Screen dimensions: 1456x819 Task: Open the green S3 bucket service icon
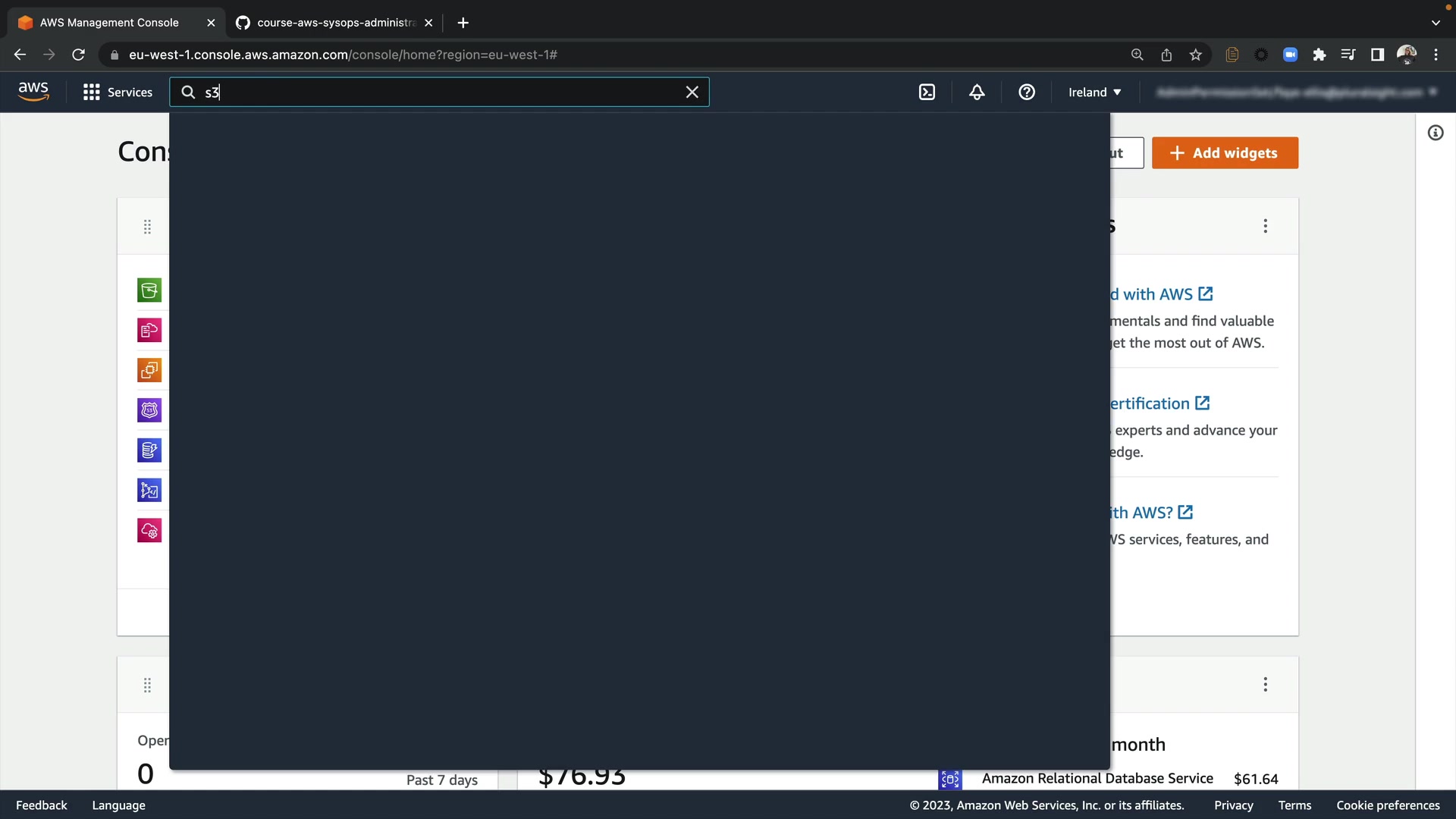(x=149, y=290)
